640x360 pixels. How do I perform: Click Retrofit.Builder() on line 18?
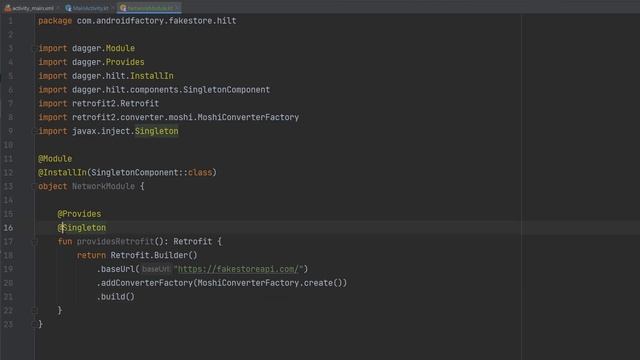(154, 256)
